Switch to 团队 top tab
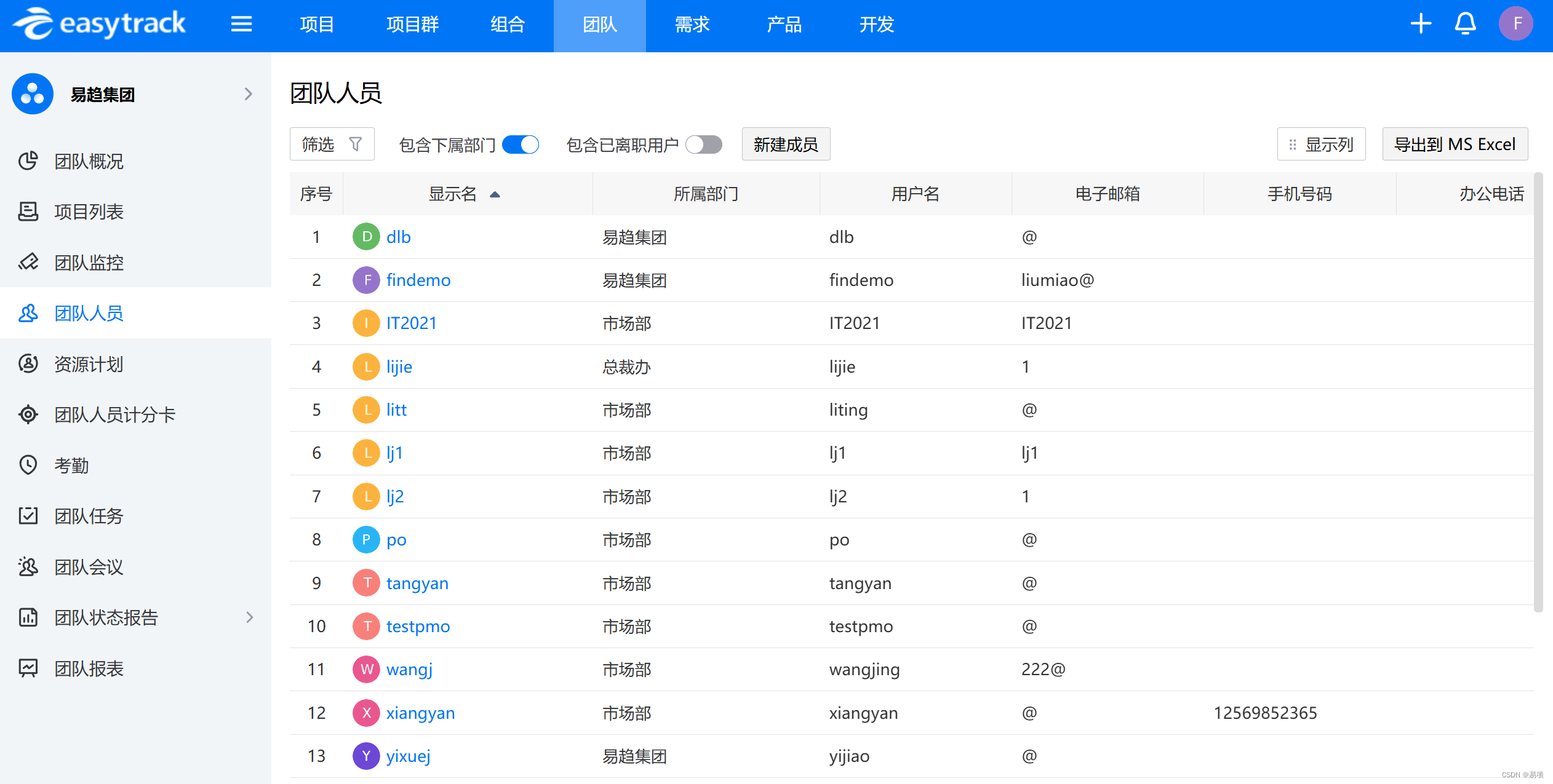 [600, 25]
